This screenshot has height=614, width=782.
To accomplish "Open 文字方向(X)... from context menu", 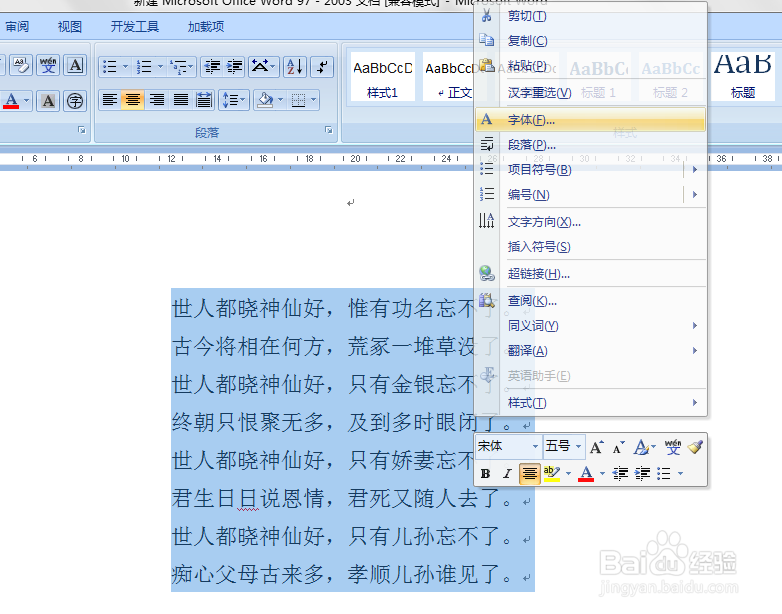I will 591,221.
